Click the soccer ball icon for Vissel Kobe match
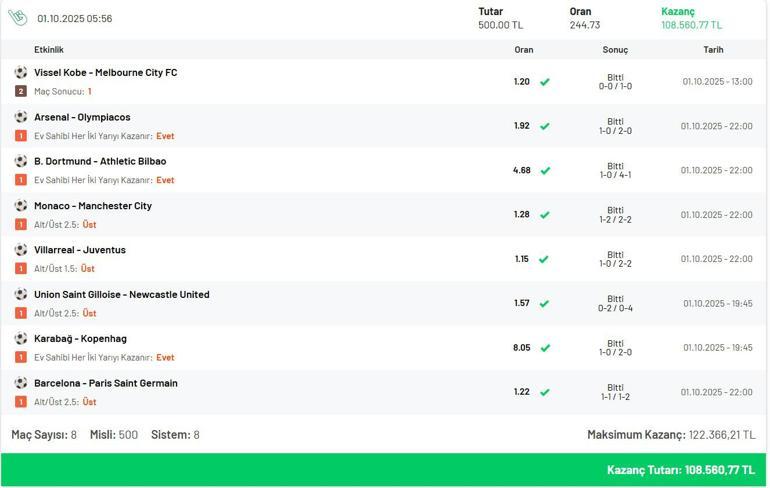The width and height of the screenshot is (770, 488). pyautogui.click(x=21, y=73)
